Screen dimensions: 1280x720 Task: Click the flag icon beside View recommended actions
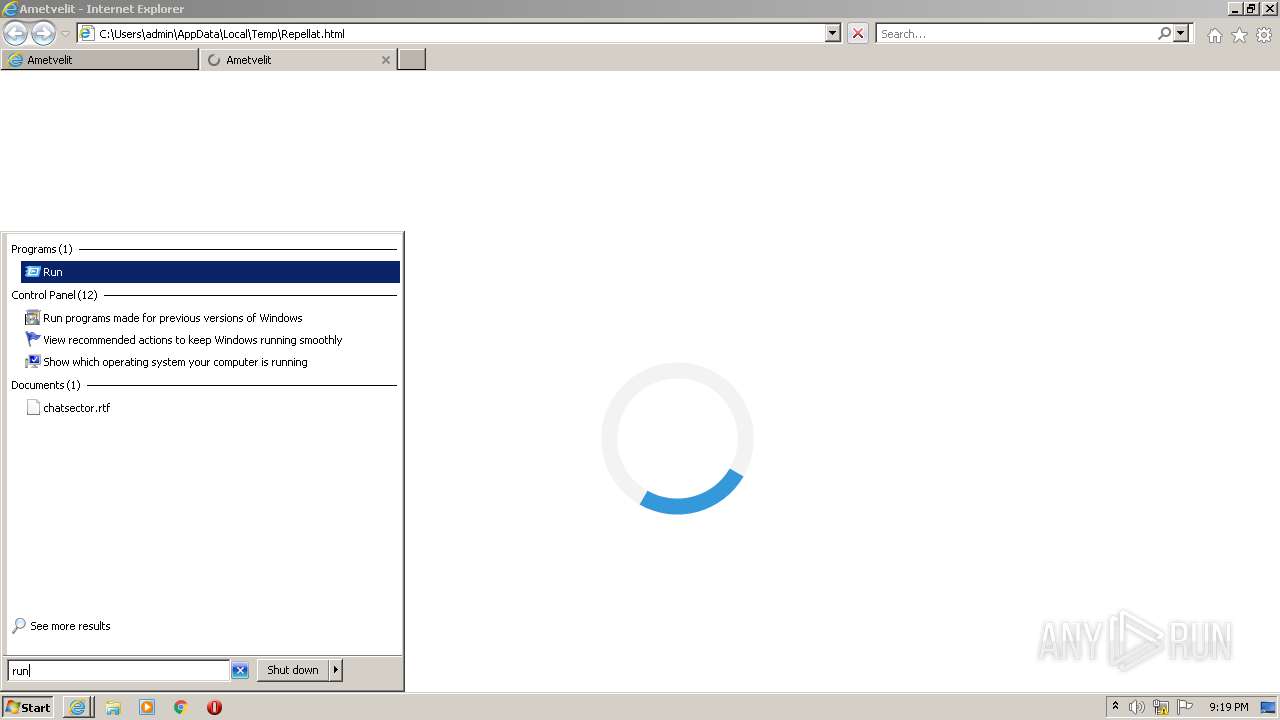click(x=32, y=340)
